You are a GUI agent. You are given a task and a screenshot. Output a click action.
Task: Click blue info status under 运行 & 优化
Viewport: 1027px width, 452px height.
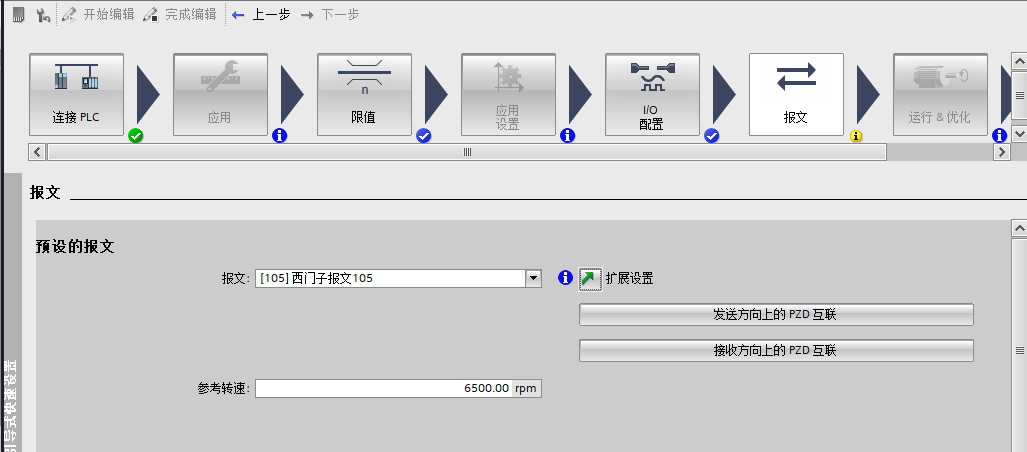click(x=999, y=136)
